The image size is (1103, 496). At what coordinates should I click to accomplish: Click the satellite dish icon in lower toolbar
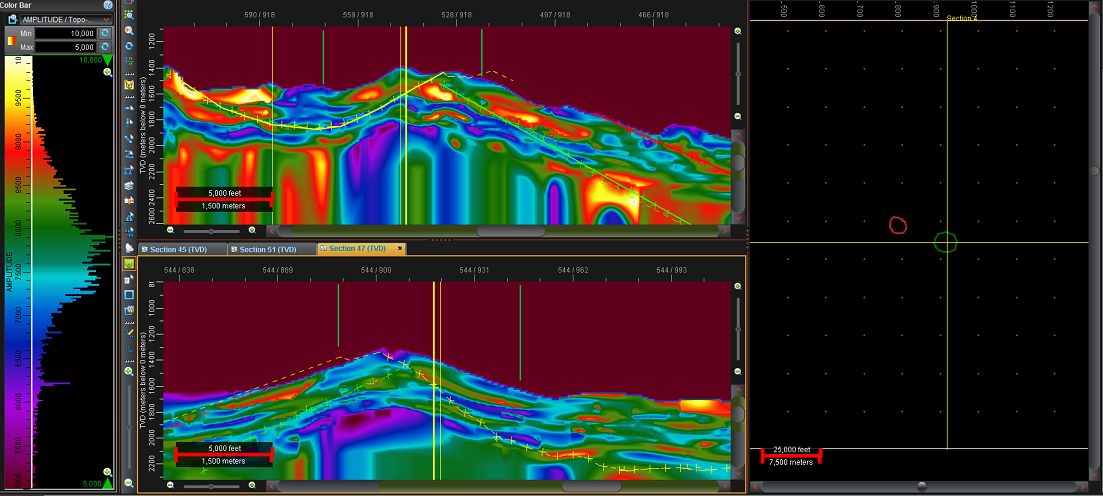(129, 248)
